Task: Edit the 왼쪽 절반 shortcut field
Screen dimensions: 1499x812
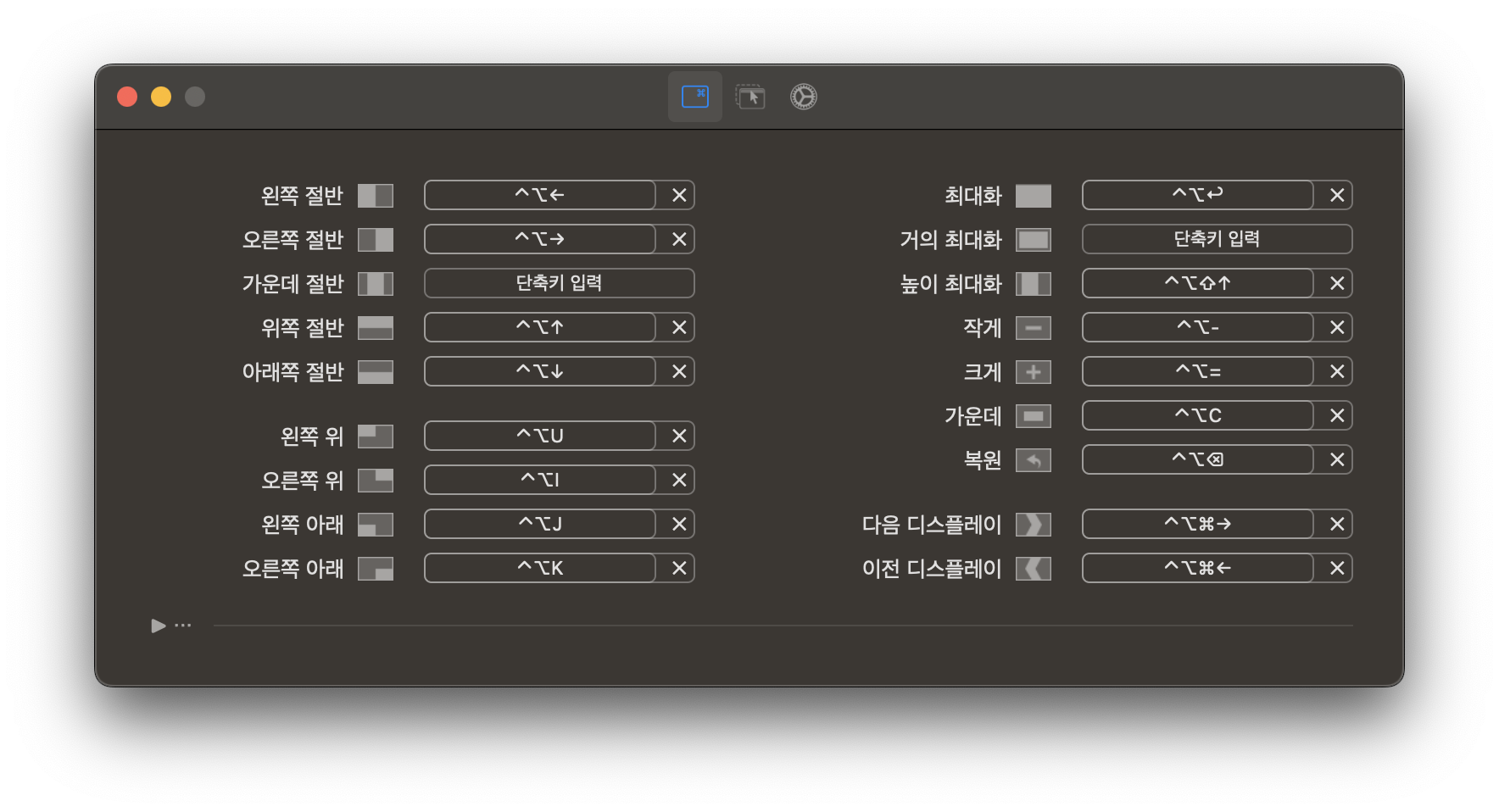Action: click(x=540, y=195)
